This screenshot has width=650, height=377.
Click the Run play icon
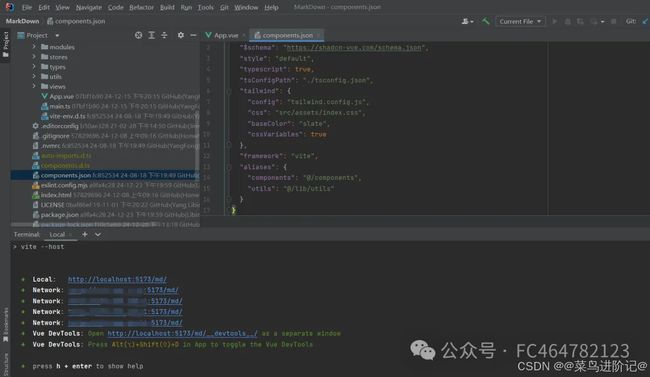[554, 21]
